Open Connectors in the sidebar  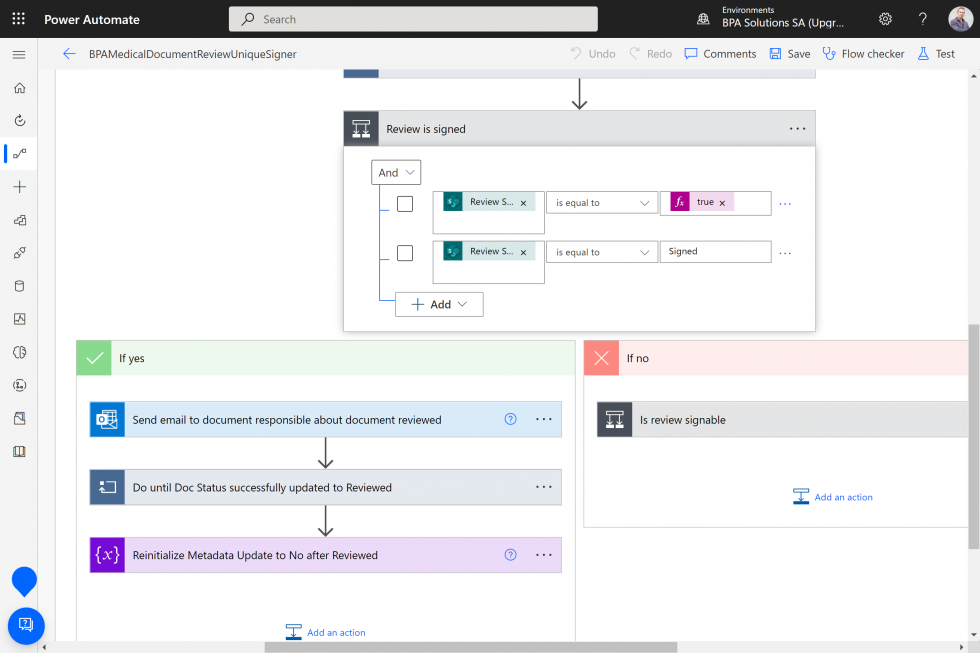tap(19, 253)
